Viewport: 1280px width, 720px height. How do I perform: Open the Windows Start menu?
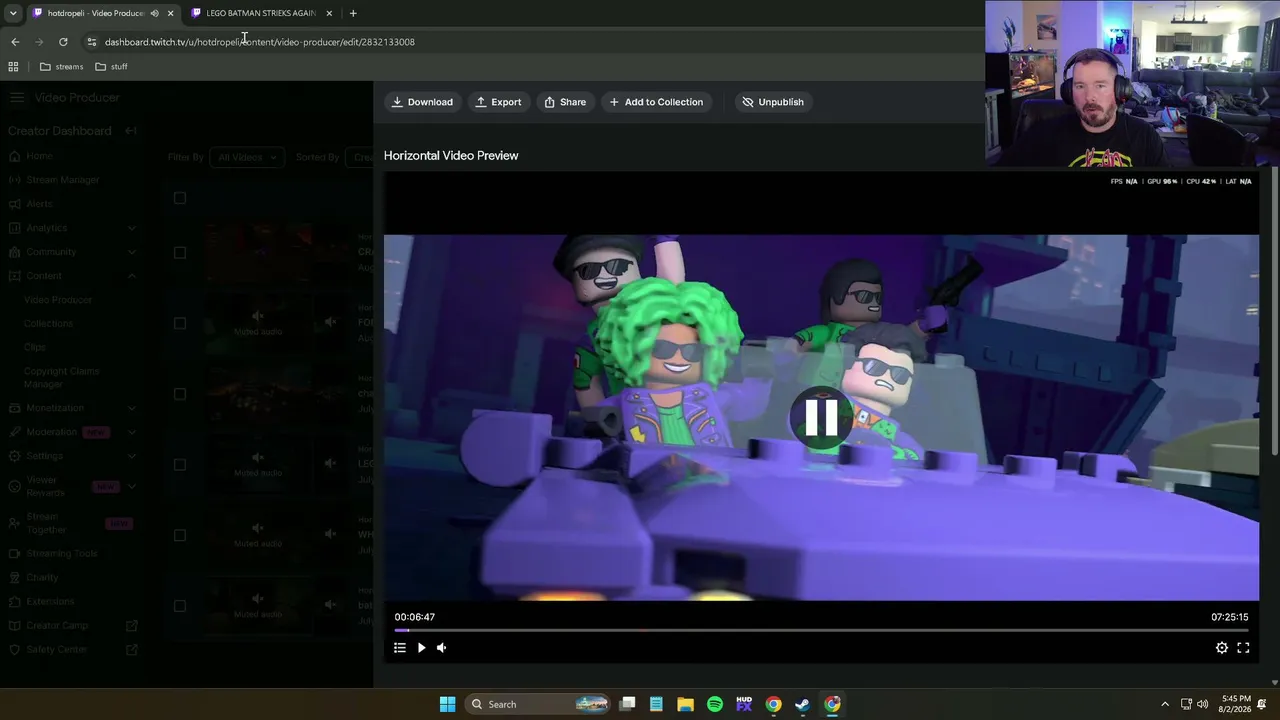point(447,704)
